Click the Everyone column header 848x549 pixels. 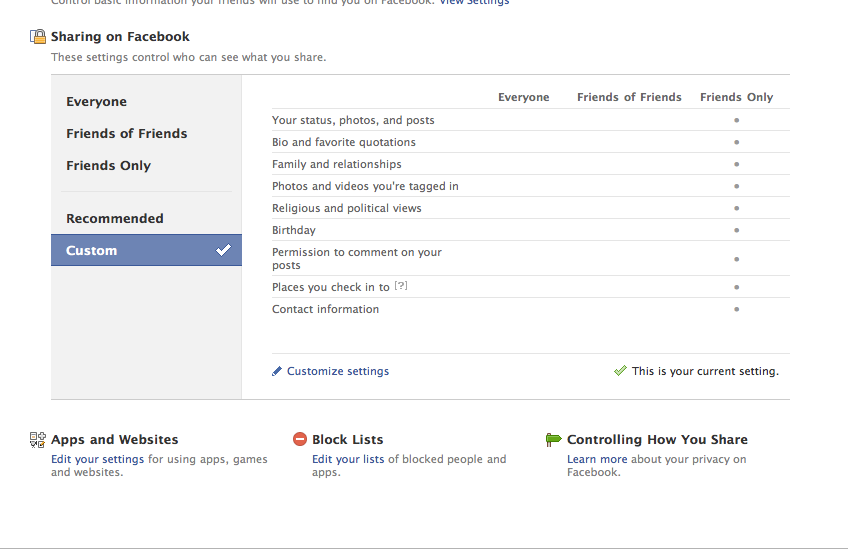click(x=524, y=97)
